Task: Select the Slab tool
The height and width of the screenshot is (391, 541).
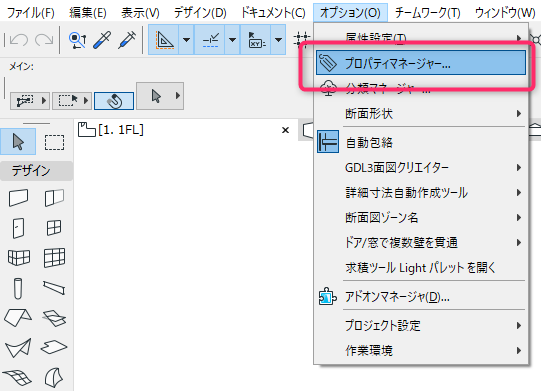Action: (x=54, y=347)
